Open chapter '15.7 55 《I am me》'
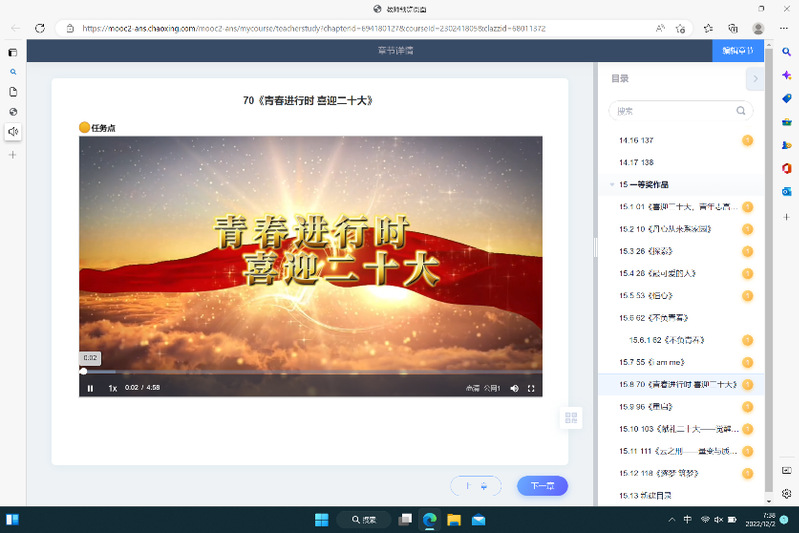This screenshot has width=799, height=533. pos(651,362)
